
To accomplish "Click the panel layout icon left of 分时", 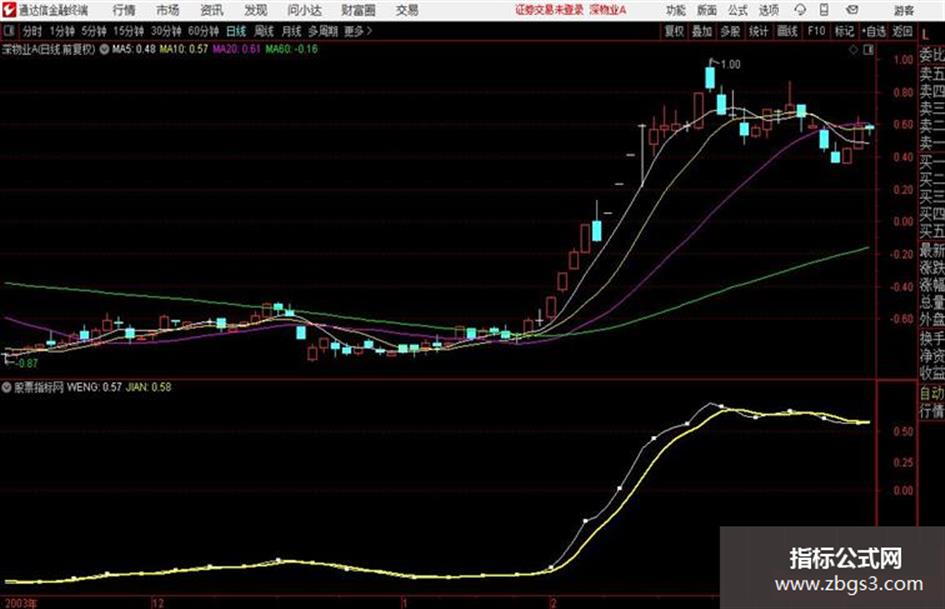I will point(8,31).
